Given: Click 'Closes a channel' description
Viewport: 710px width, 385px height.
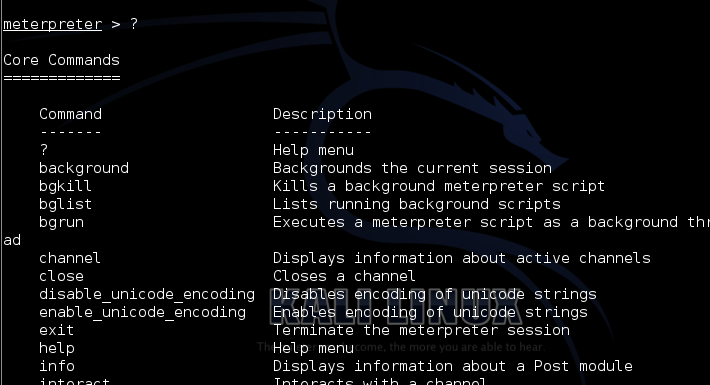Looking at the screenshot, I should coord(344,276).
